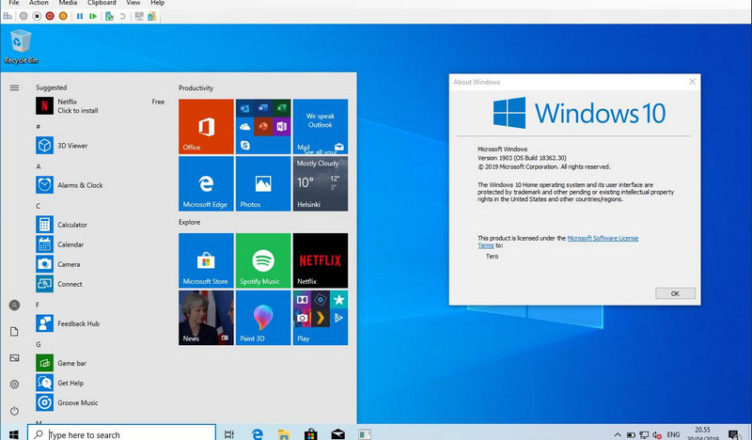Click the letter A index header
This screenshot has height=440, width=752.
38,166
